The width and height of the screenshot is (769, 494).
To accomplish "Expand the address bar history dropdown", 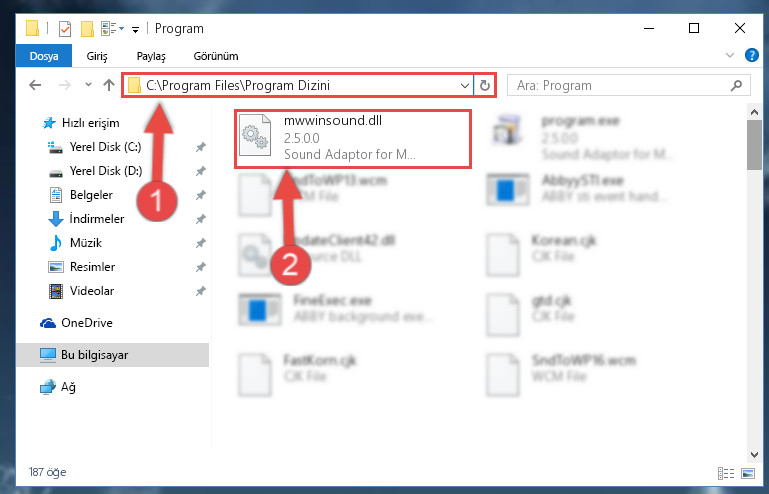I will coord(464,86).
